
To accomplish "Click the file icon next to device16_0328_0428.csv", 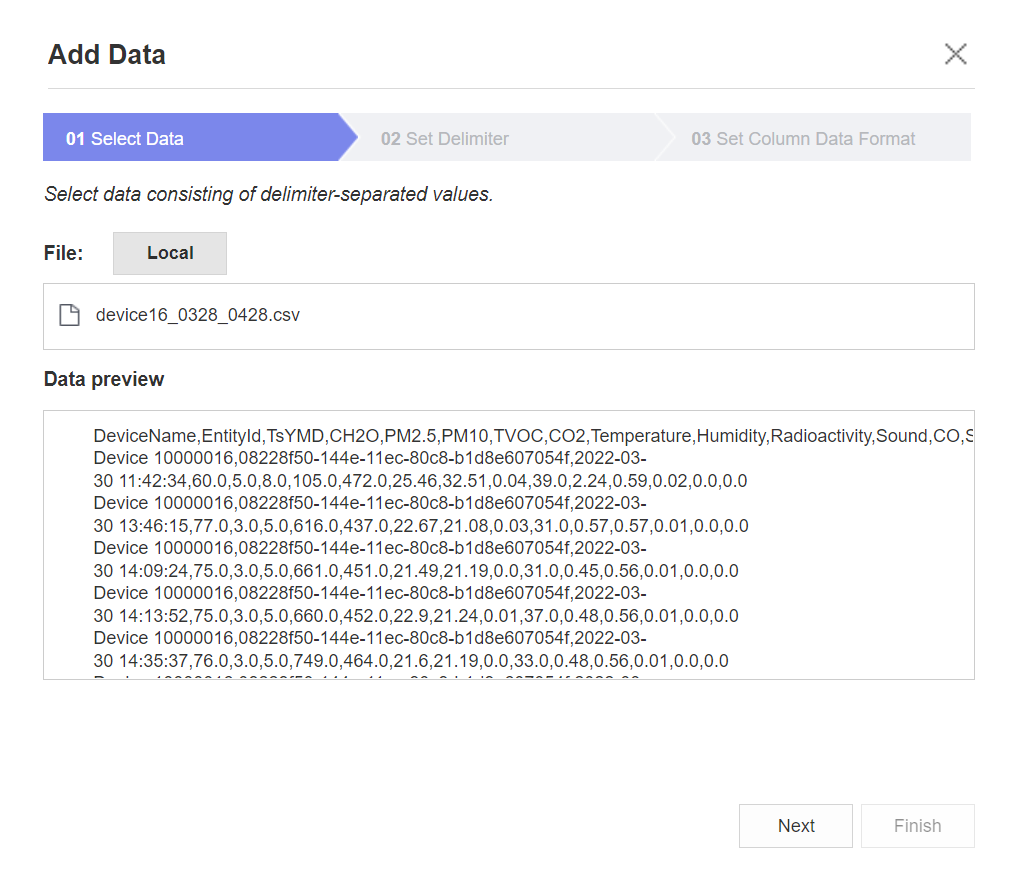I will (x=70, y=315).
